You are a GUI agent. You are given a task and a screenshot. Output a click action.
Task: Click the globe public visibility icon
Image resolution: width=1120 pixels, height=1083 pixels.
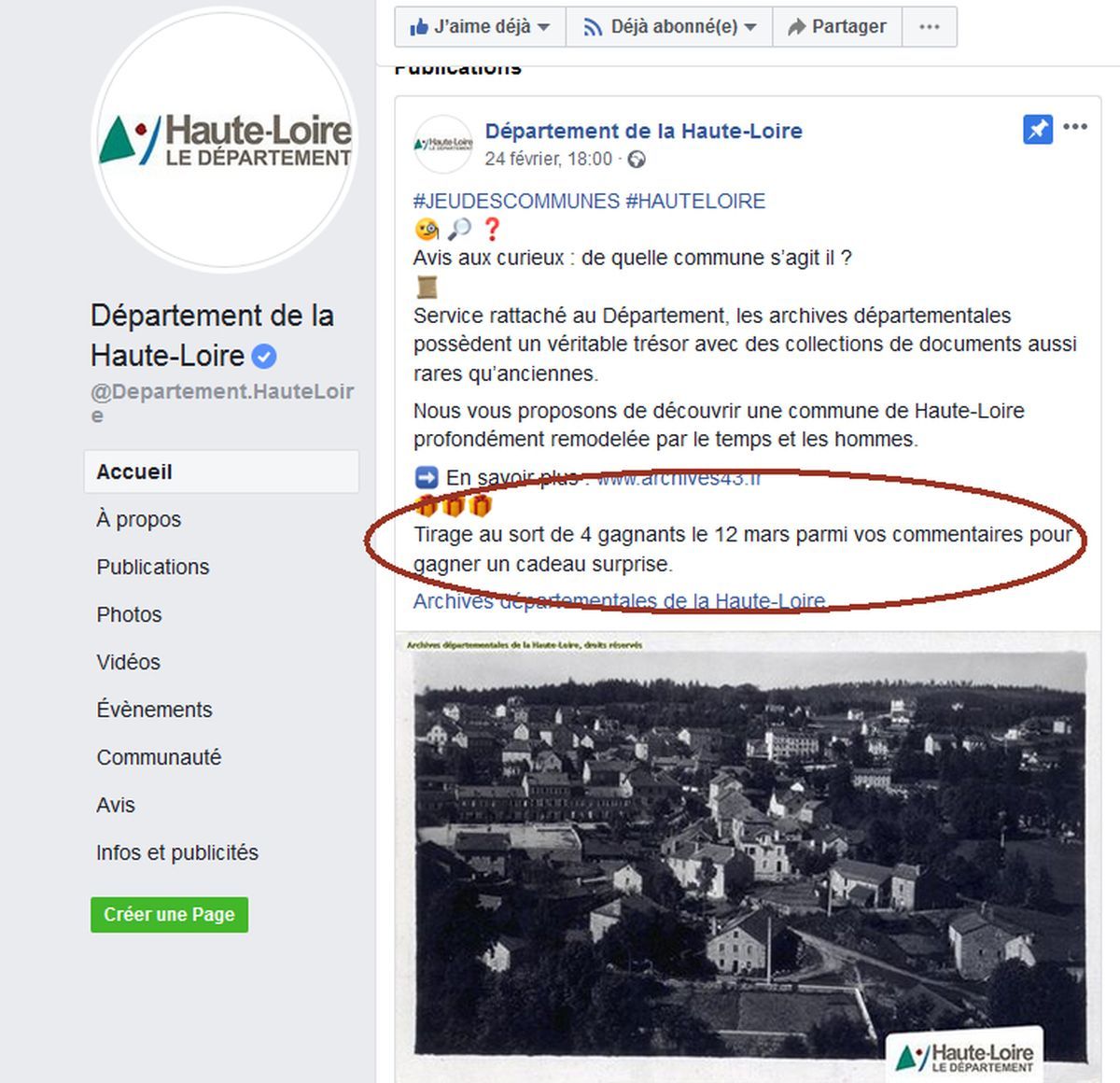point(637,160)
